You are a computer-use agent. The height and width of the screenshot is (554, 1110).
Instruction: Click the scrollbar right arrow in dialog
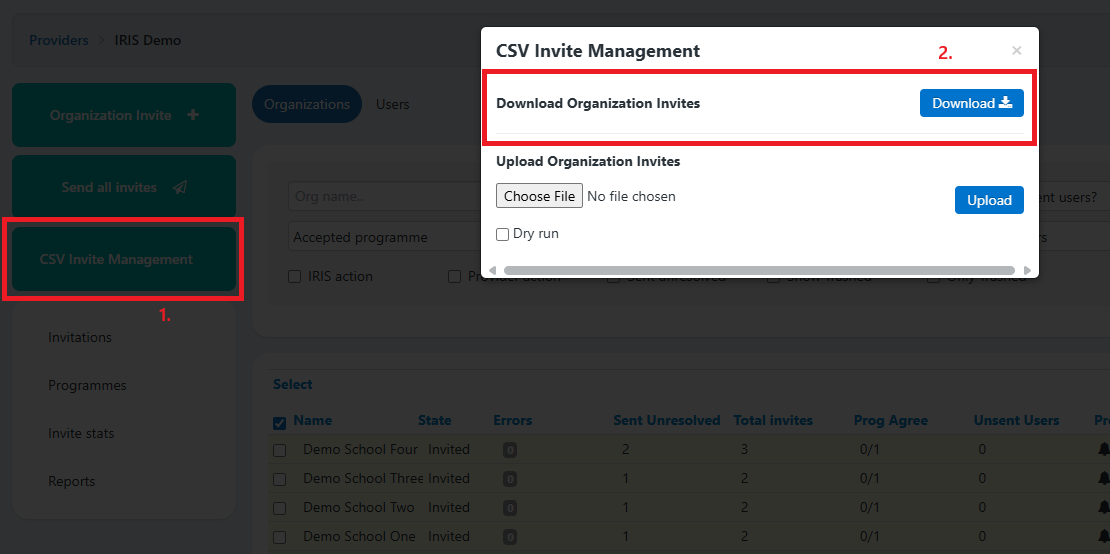pyautogui.click(x=1027, y=270)
